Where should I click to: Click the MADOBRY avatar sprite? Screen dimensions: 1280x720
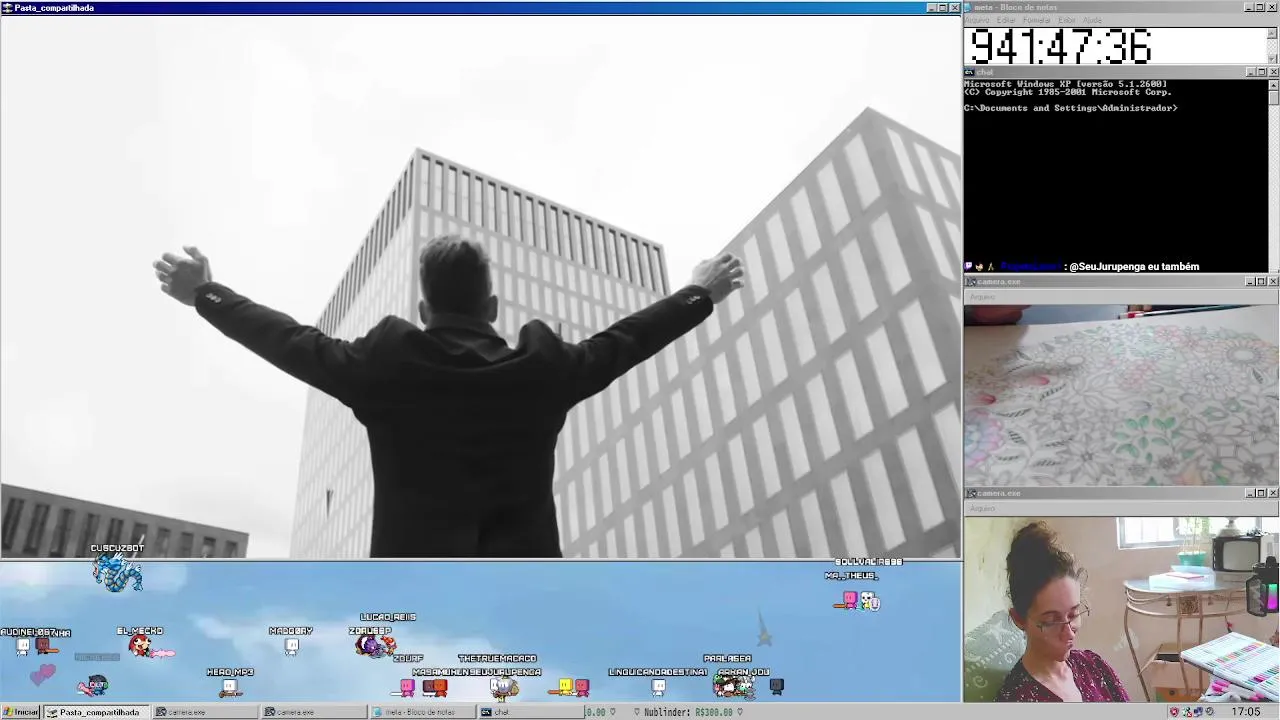[291, 646]
